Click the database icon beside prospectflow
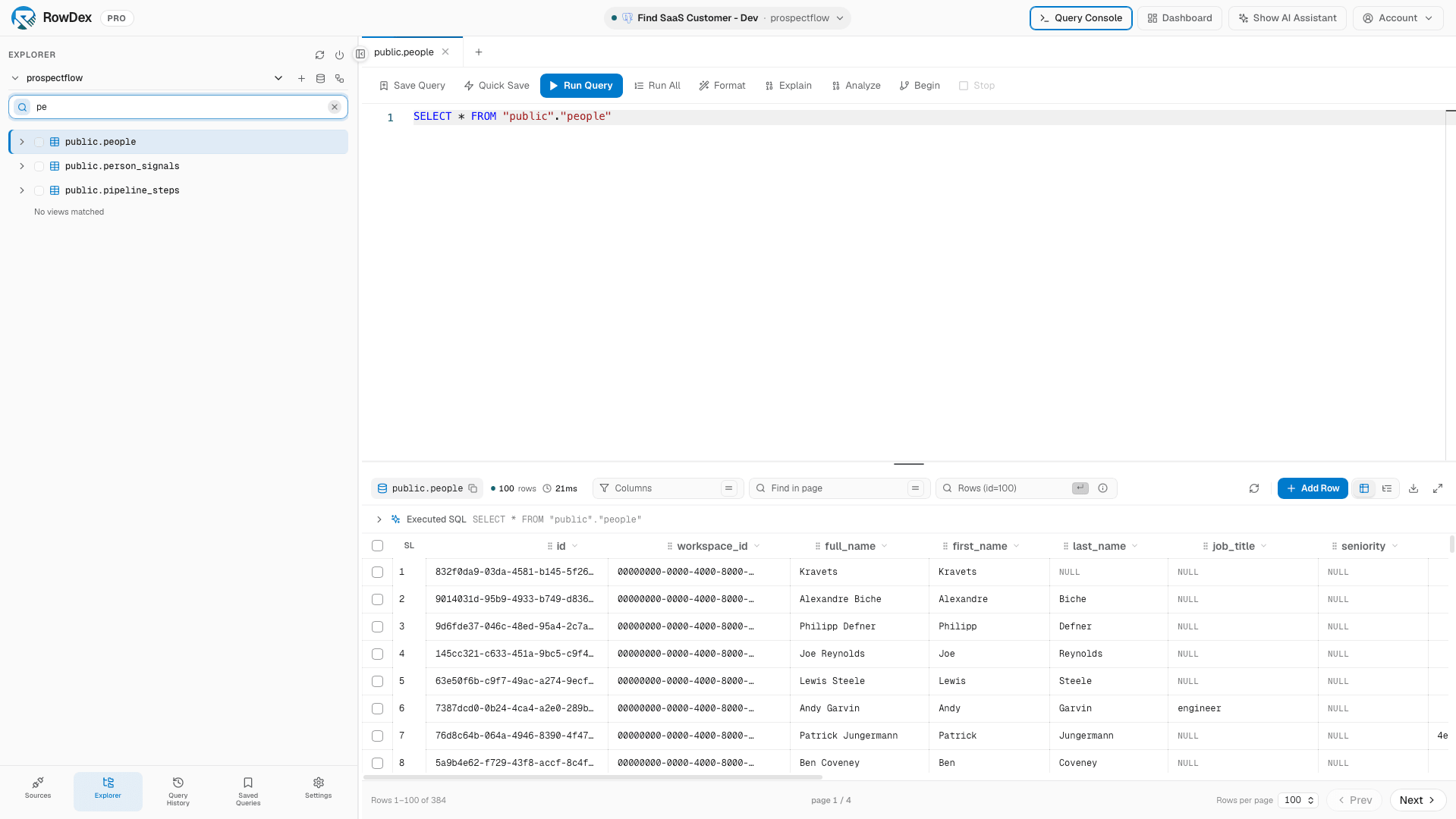The image size is (1456, 819). [x=320, y=78]
